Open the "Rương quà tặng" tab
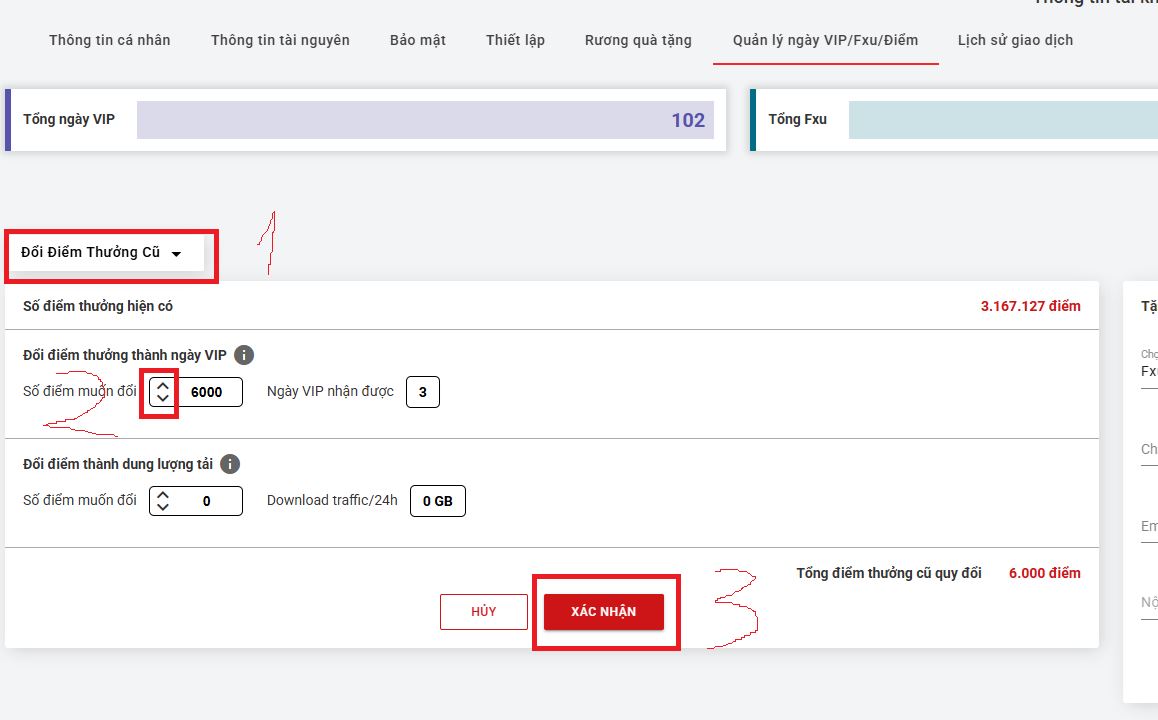 637,40
